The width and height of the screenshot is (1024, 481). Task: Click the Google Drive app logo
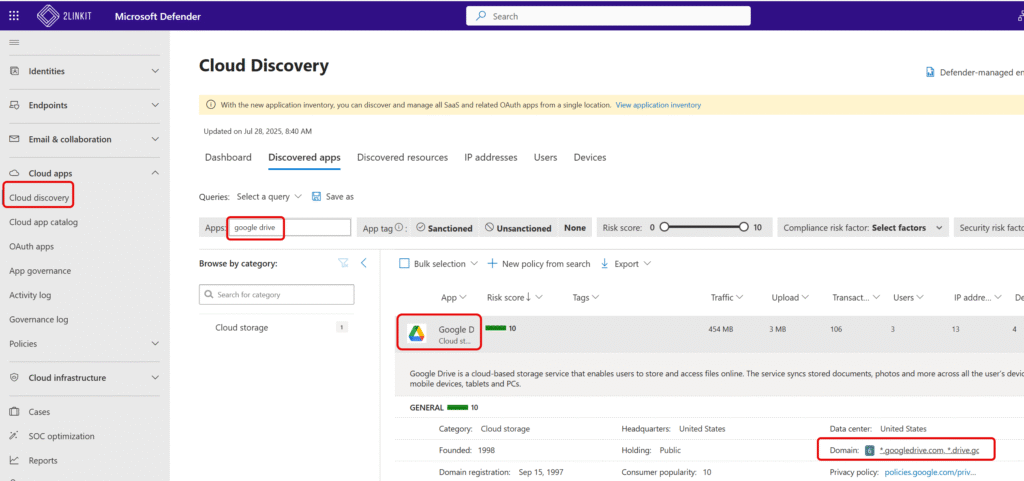point(417,334)
